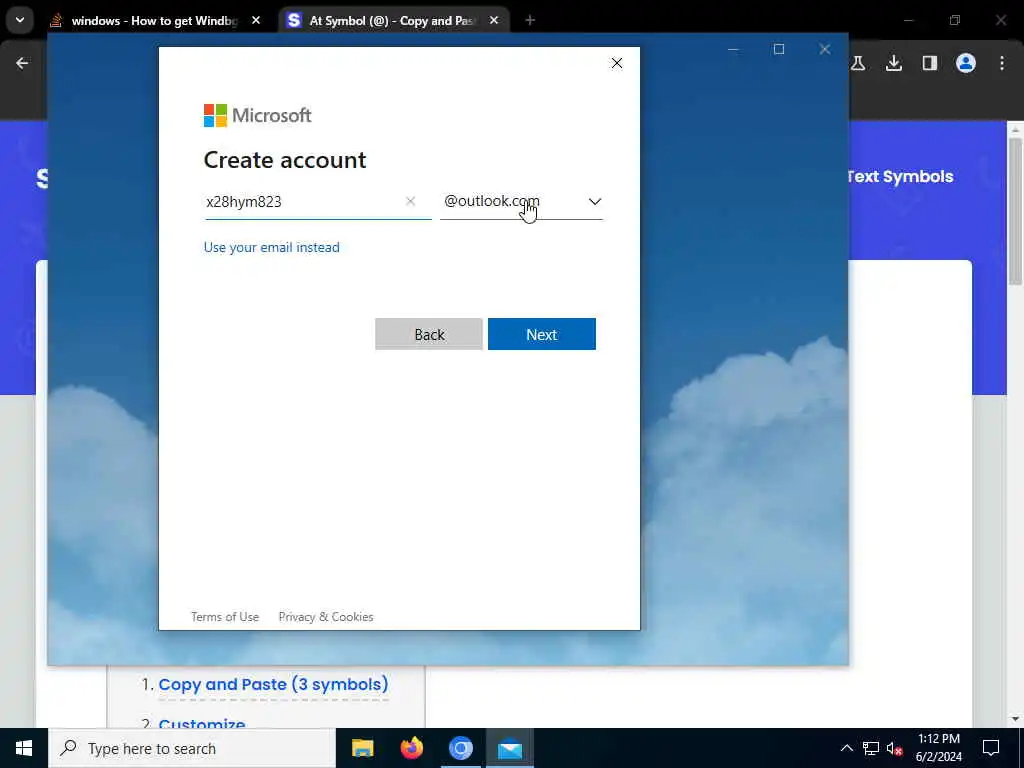Open the Chrome profile avatar
Image resolution: width=1024 pixels, height=768 pixels.
click(966, 63)
